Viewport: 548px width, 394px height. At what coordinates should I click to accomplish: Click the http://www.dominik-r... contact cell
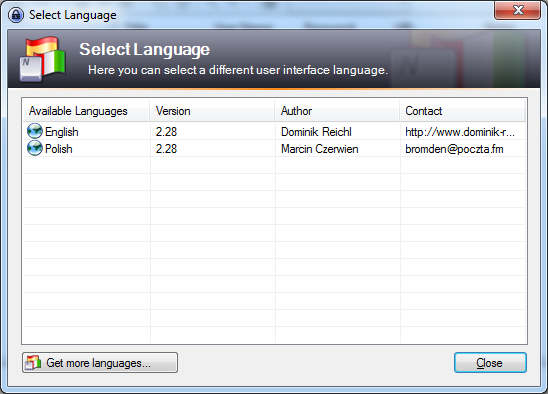460,132
